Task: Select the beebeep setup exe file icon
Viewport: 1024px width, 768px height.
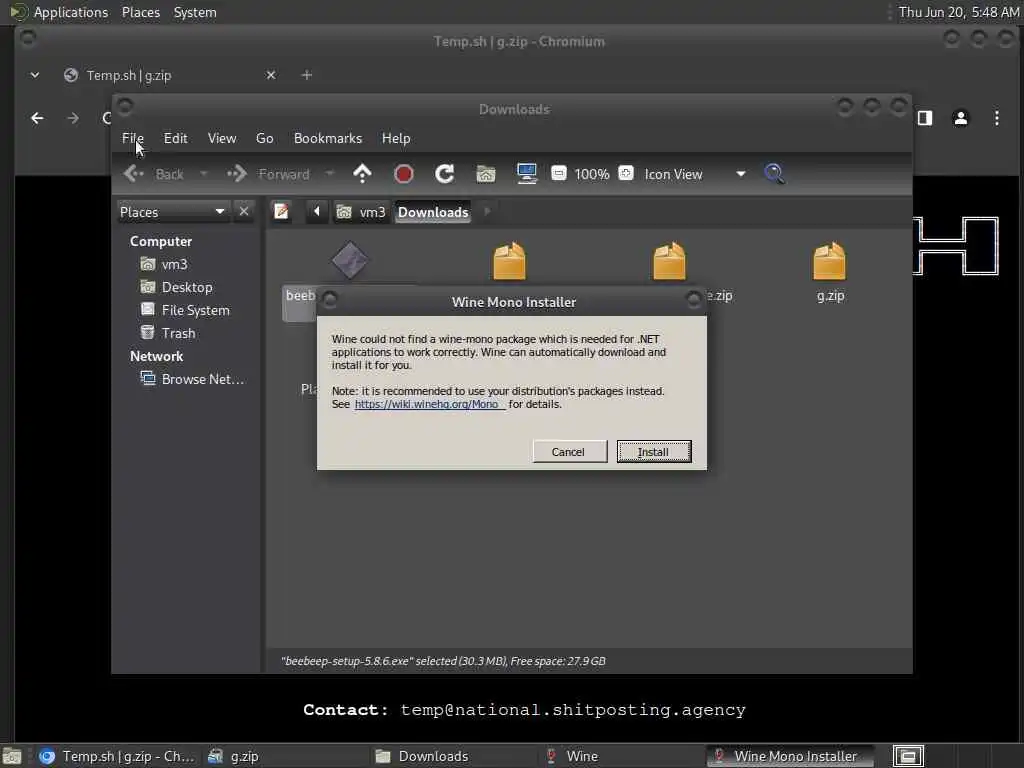Action: tap(349, 260)
